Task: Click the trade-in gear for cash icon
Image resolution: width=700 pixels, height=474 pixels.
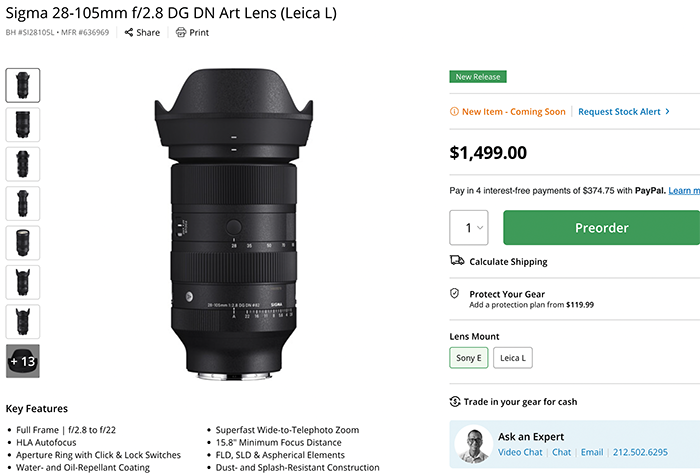Action: click(x=455, y=402)
